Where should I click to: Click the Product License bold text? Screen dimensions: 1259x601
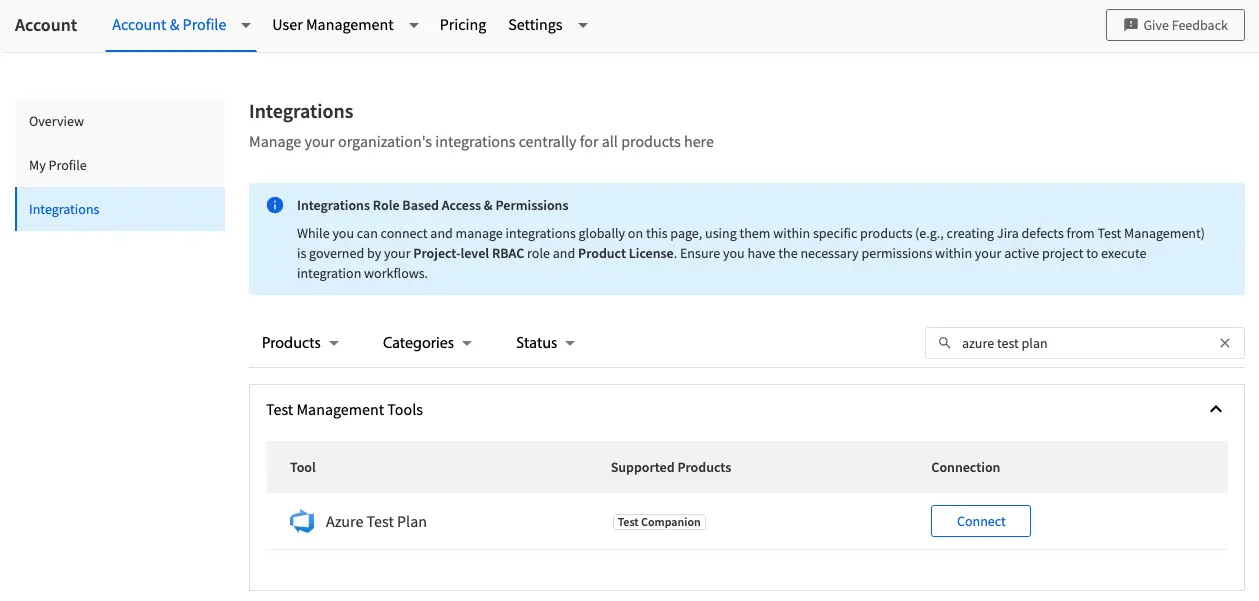625,253
